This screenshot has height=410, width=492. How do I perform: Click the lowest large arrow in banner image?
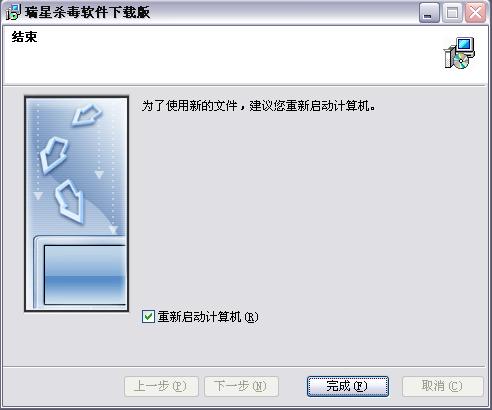tap(69, 201)
